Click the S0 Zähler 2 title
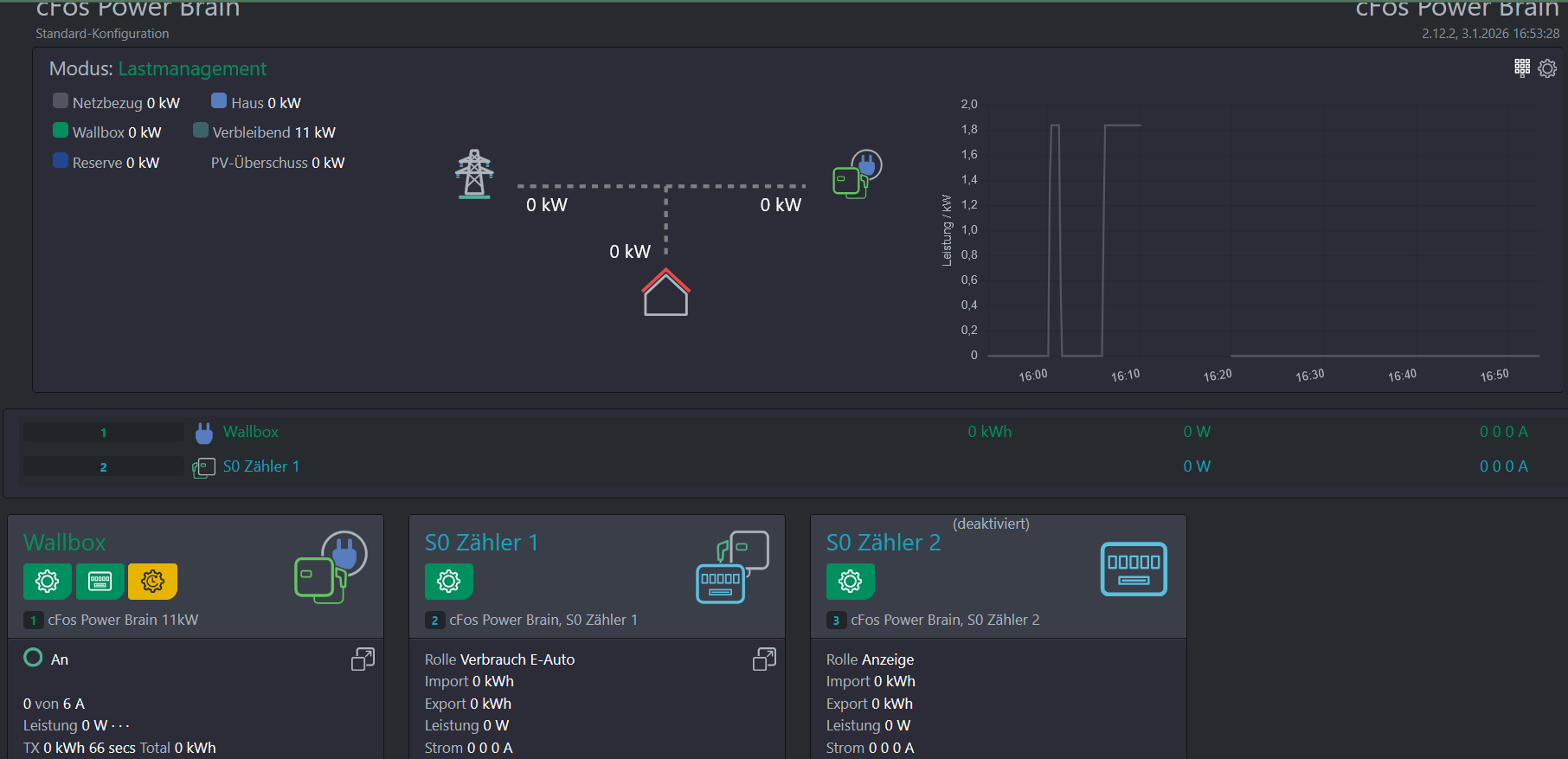Image resolution: width=1568 pixels, height=759 pixels. click(883, 543)
